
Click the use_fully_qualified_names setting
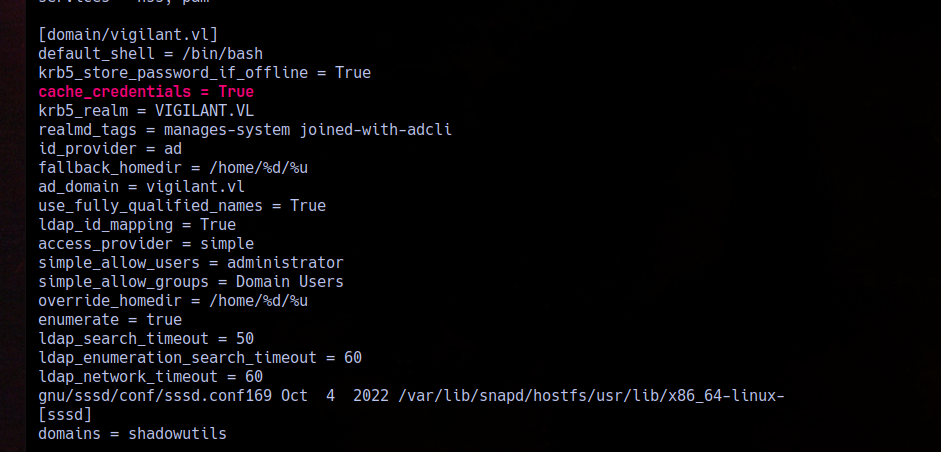pos(182,206)
